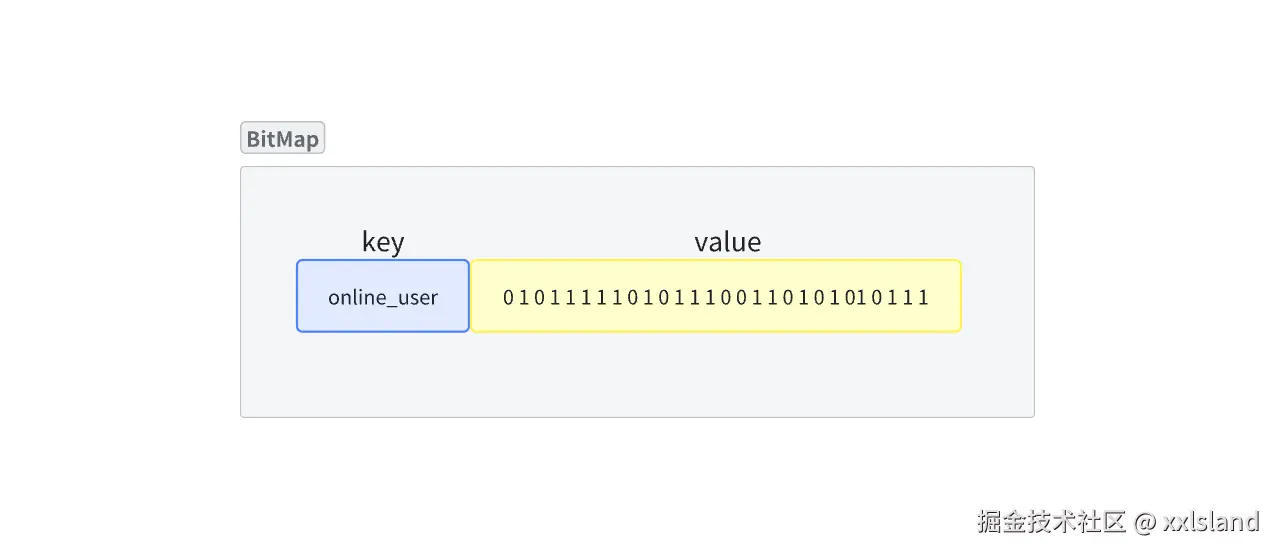Click the last bit of the value
The image size is (1278, 553).
925,297
